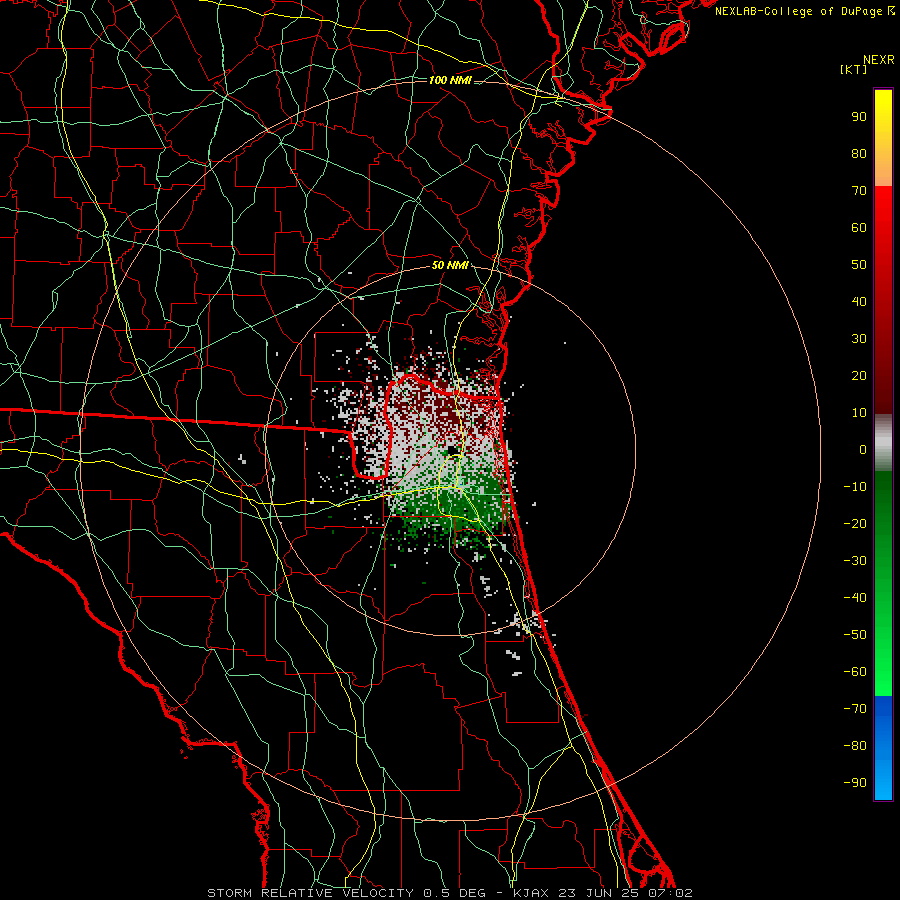Image resolution: width=900 pixels, height=900 pixels.
Task: Click the 60 value on the velocity scale
Action: click(859, 228)
